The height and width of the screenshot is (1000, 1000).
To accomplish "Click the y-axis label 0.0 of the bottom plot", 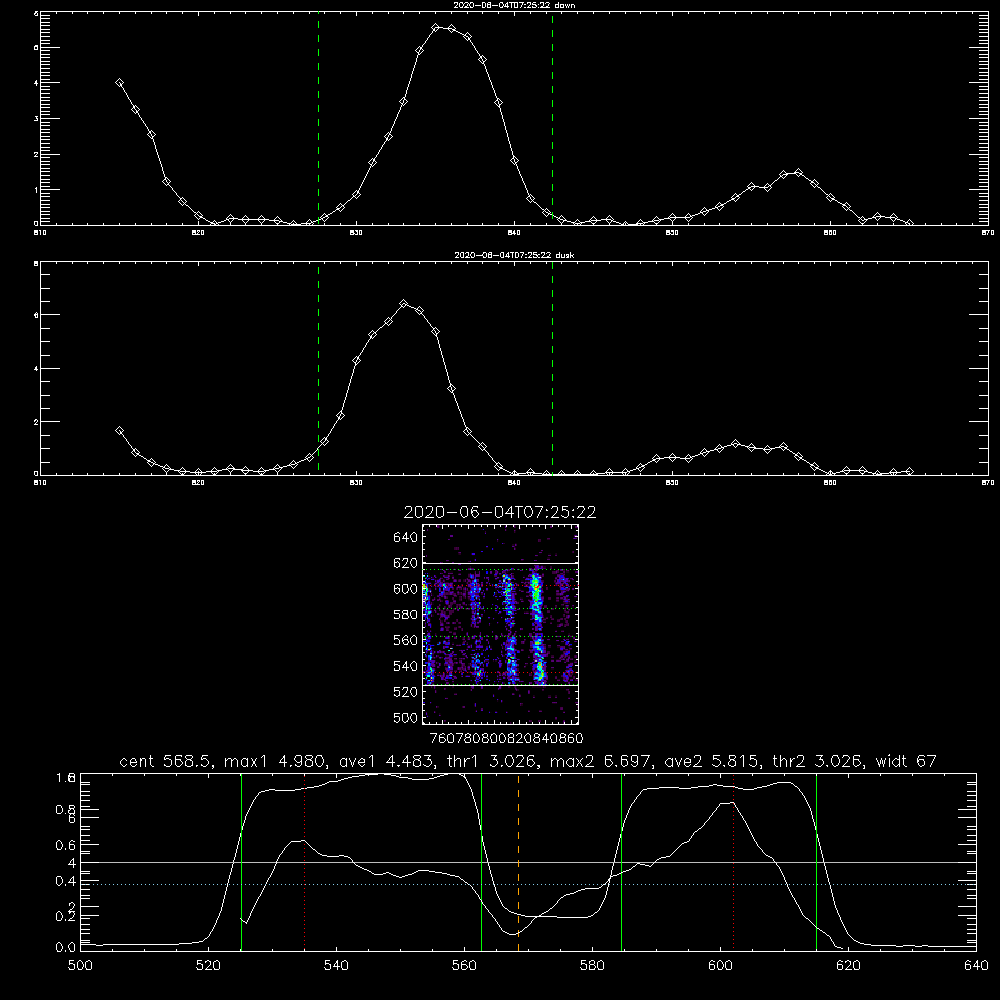I will click(66, 947).
